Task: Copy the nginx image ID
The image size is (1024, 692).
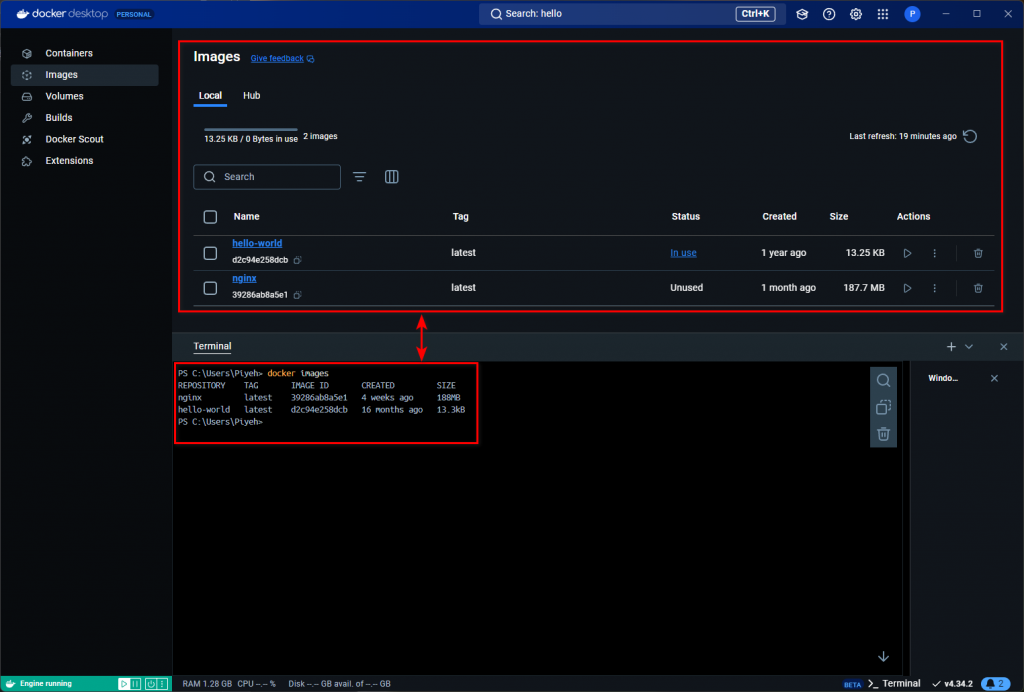Action: pyautogui.click(x=297, y=295)
